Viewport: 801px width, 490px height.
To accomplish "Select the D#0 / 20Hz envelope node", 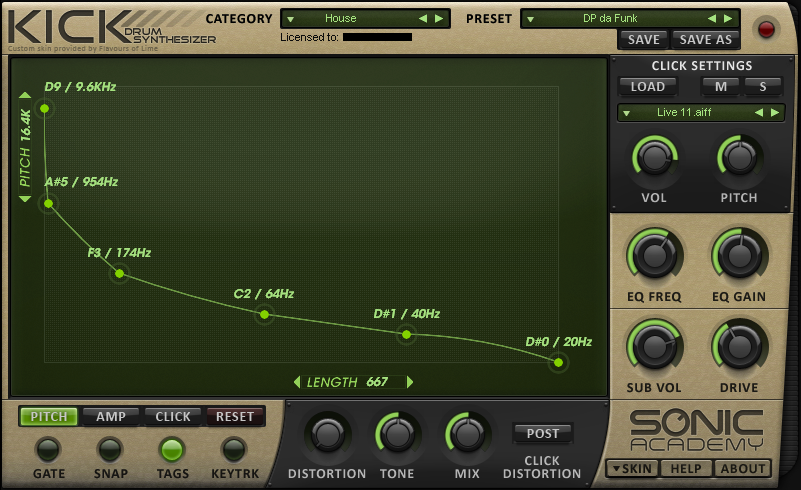I will point(558,362).
